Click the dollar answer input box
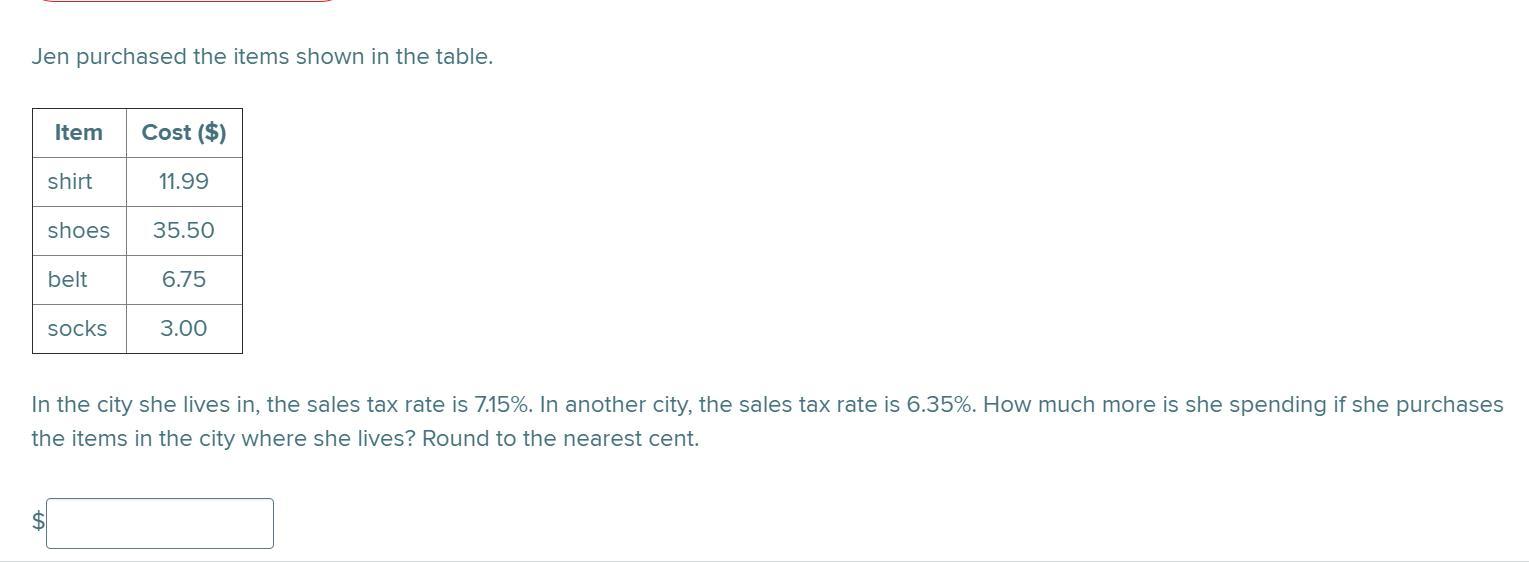Image resolution: width=1529 pixels, height=562 pixels. click(160, 523)
